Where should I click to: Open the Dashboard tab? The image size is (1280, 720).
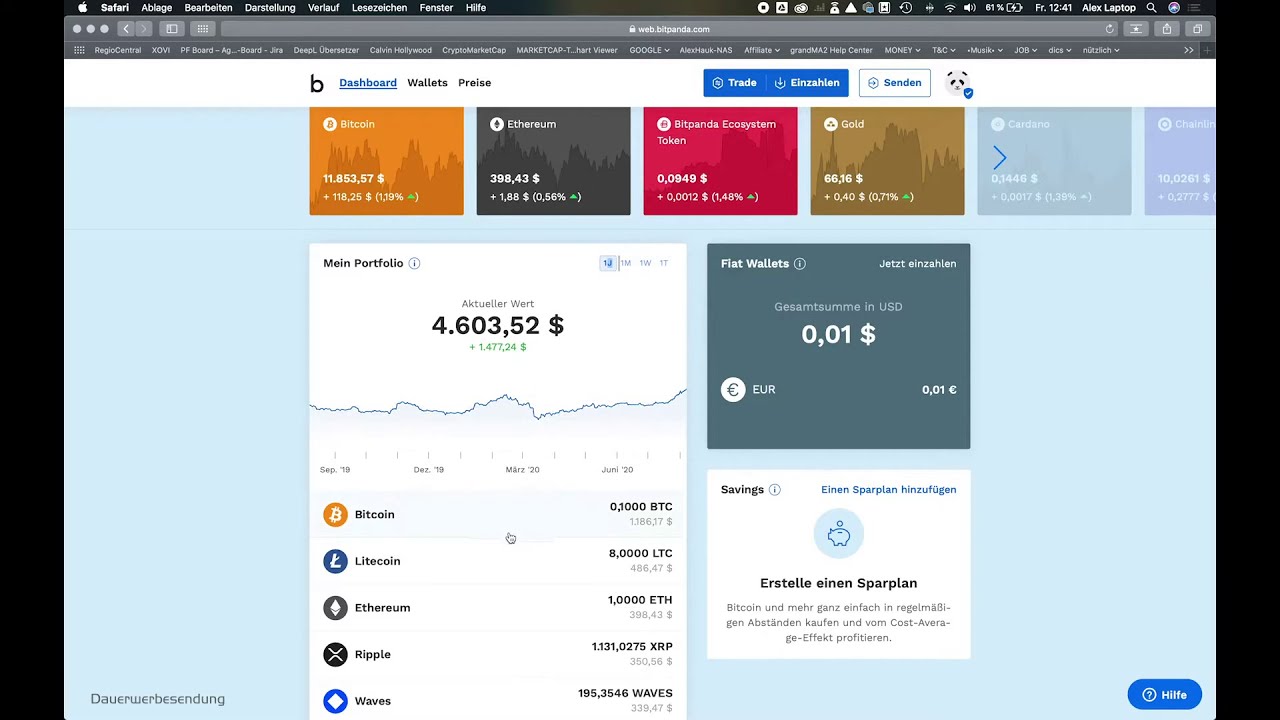[368, 83]
